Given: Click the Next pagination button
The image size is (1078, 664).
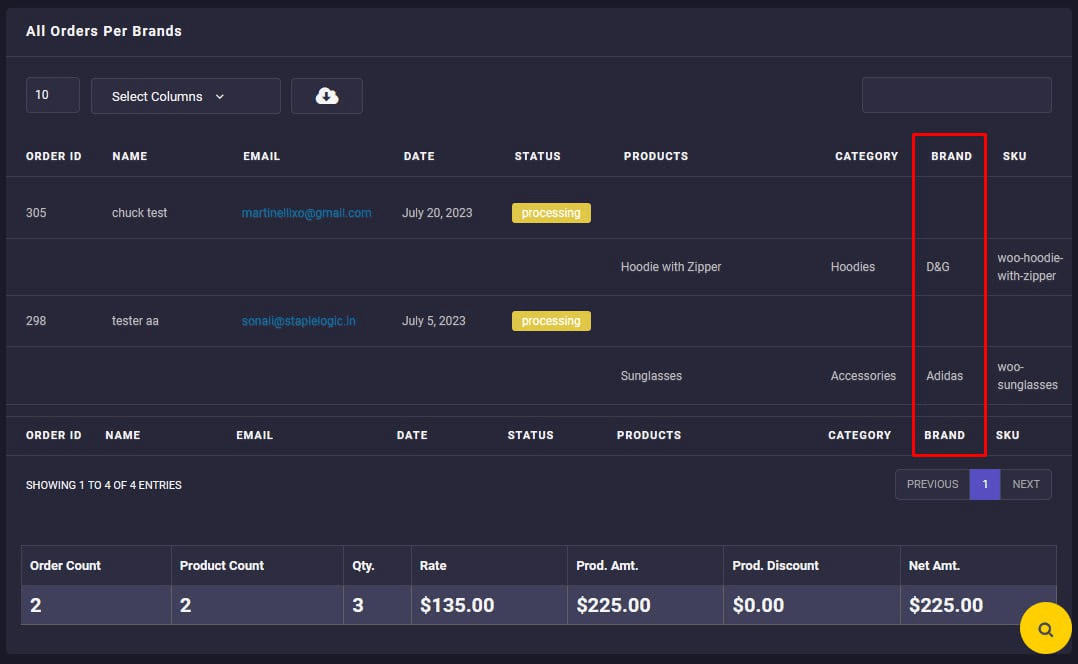Looking at the screenshot, I should [1025, 484].
